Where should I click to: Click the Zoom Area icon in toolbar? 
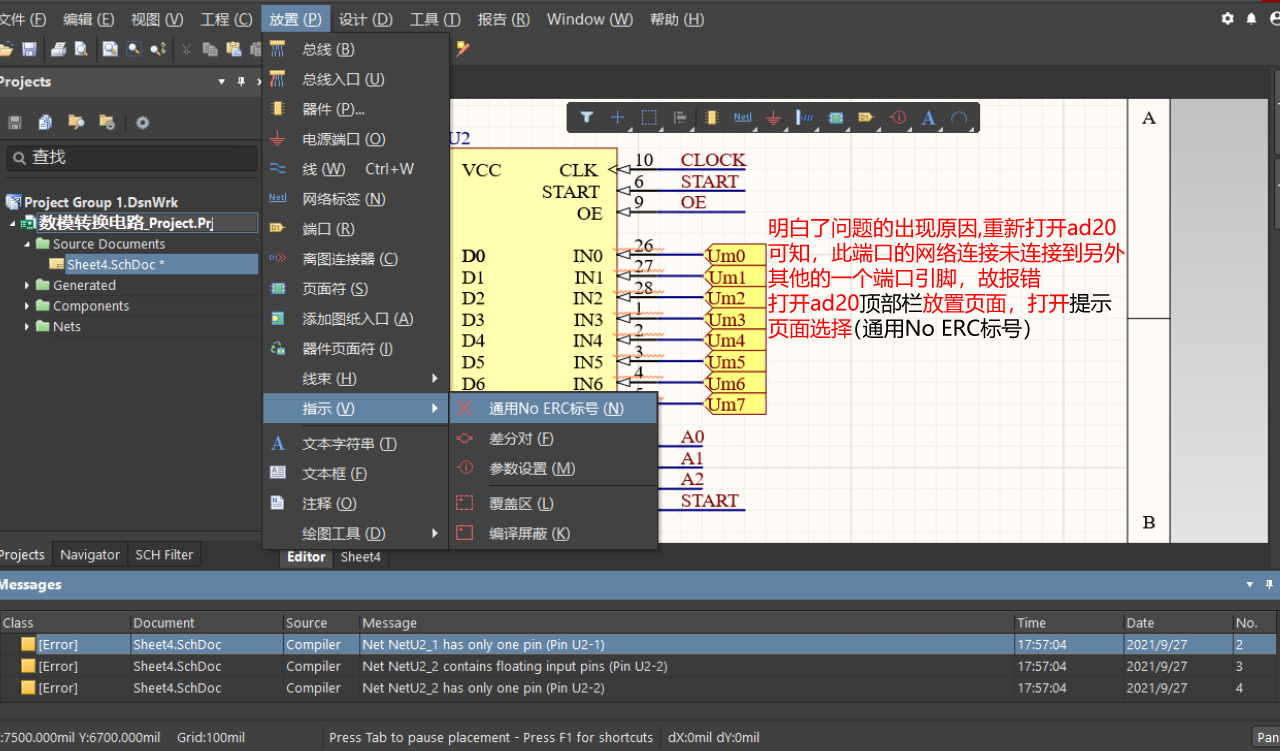[133, 49]
